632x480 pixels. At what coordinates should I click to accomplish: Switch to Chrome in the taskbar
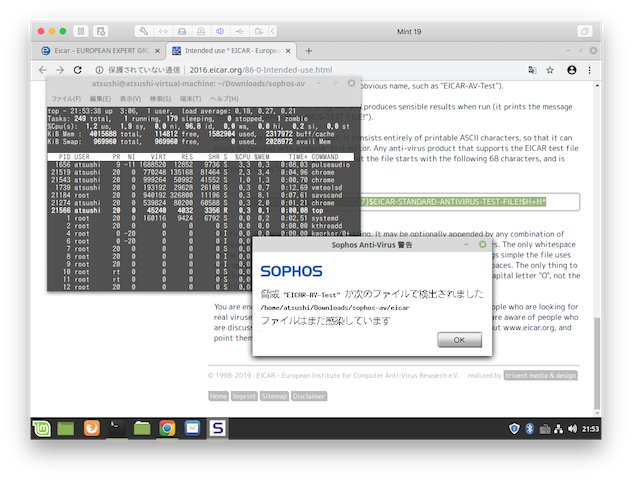tap(167, 428)
